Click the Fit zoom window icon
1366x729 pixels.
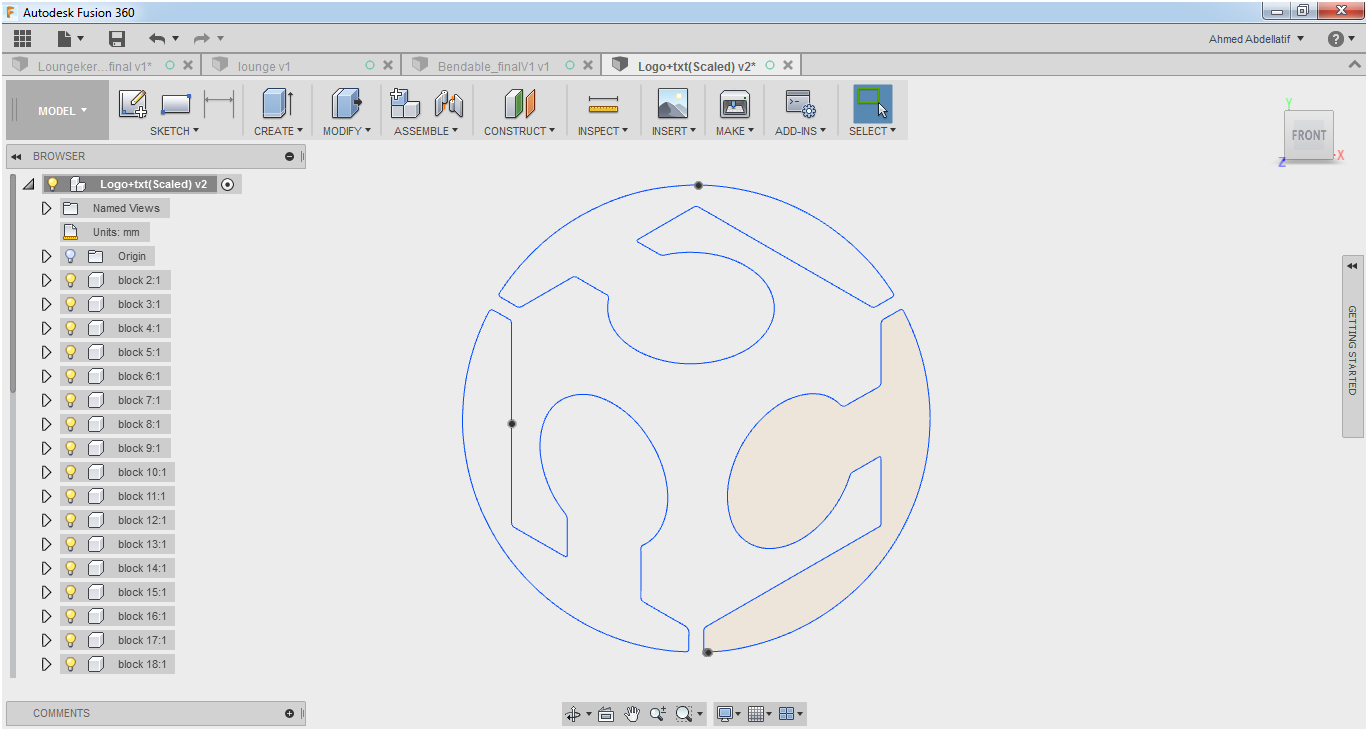pyautogui.click(x=684, y=714)
